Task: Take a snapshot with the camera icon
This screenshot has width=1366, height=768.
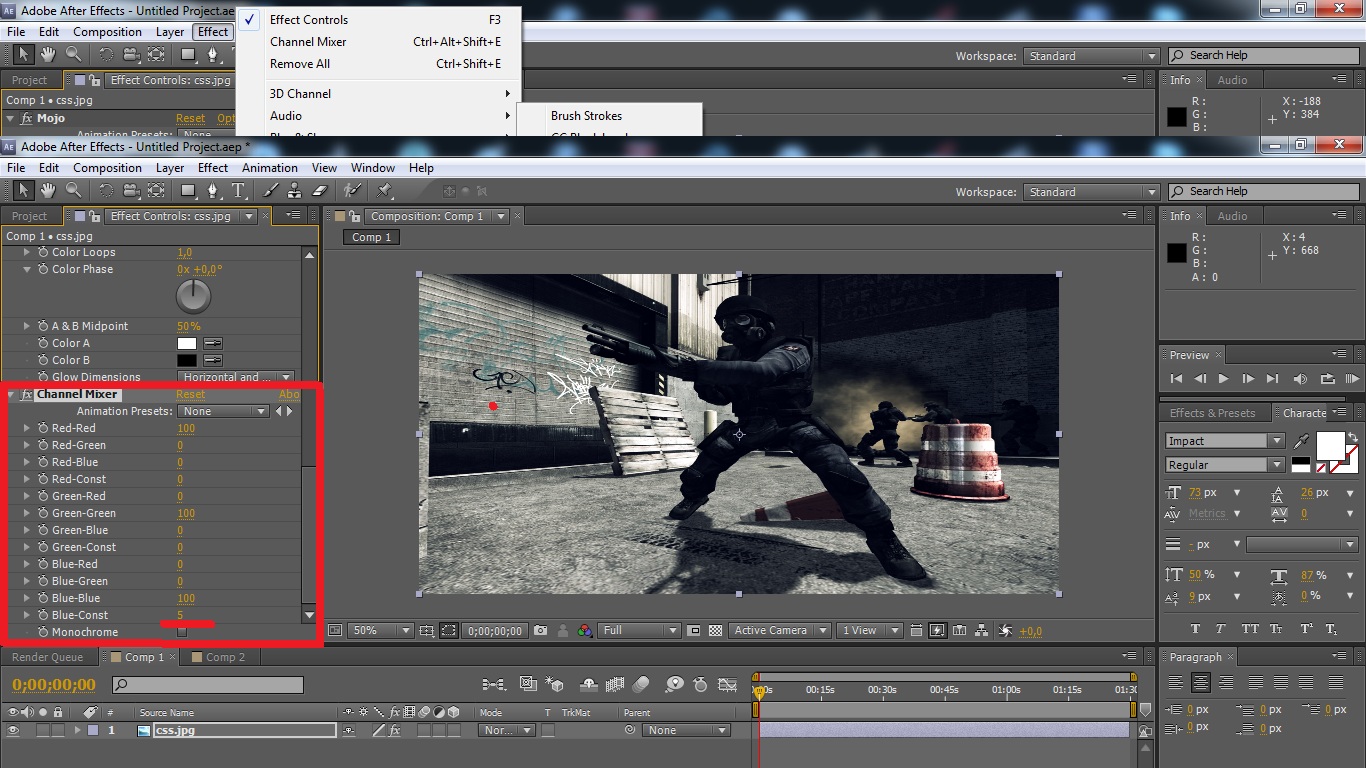Action: point(540,631)
